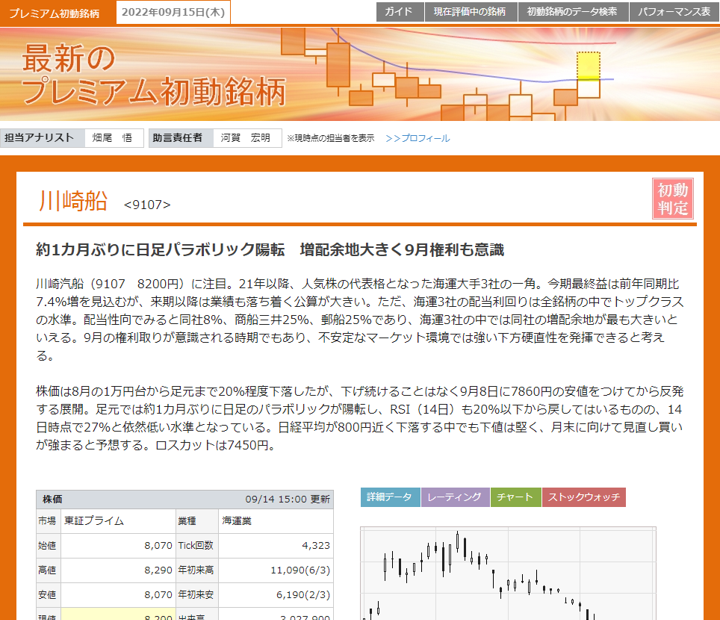
Task: Click the candlestick chart thumbnail
Action: pyautogui.click(x=508, y=573)
